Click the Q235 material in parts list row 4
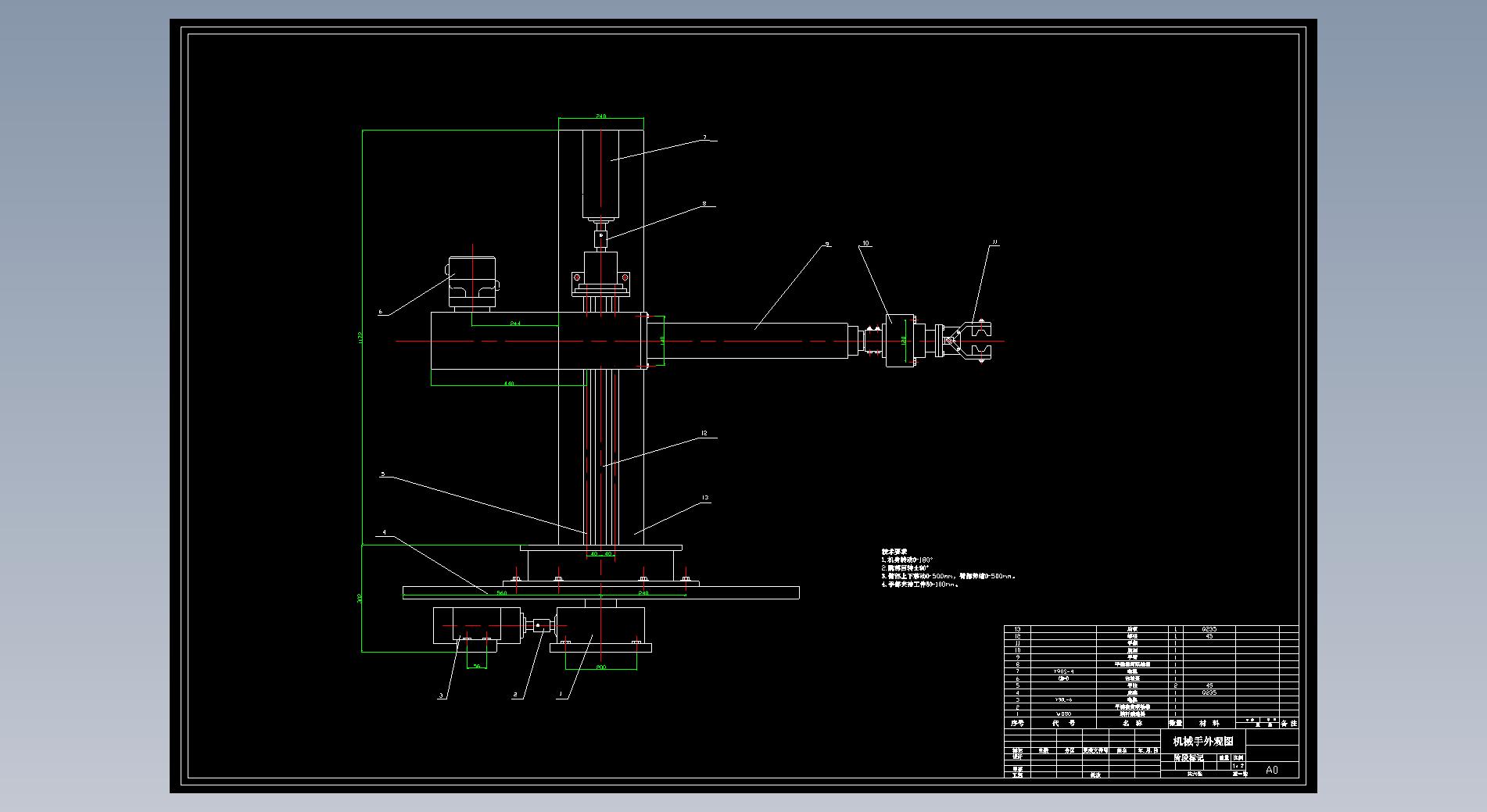1487x812 pixels. 1209,692
